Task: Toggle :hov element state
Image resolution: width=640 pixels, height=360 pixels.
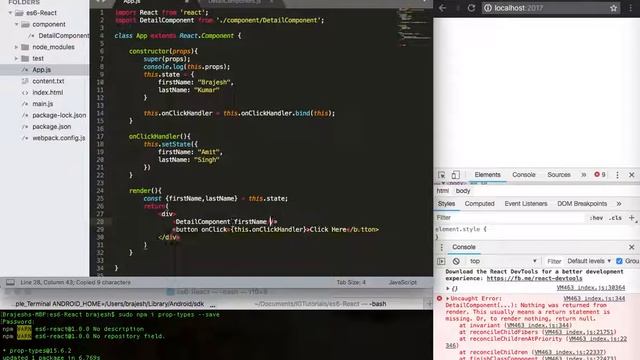Action: pyautogui.click(x=596, y=218)
